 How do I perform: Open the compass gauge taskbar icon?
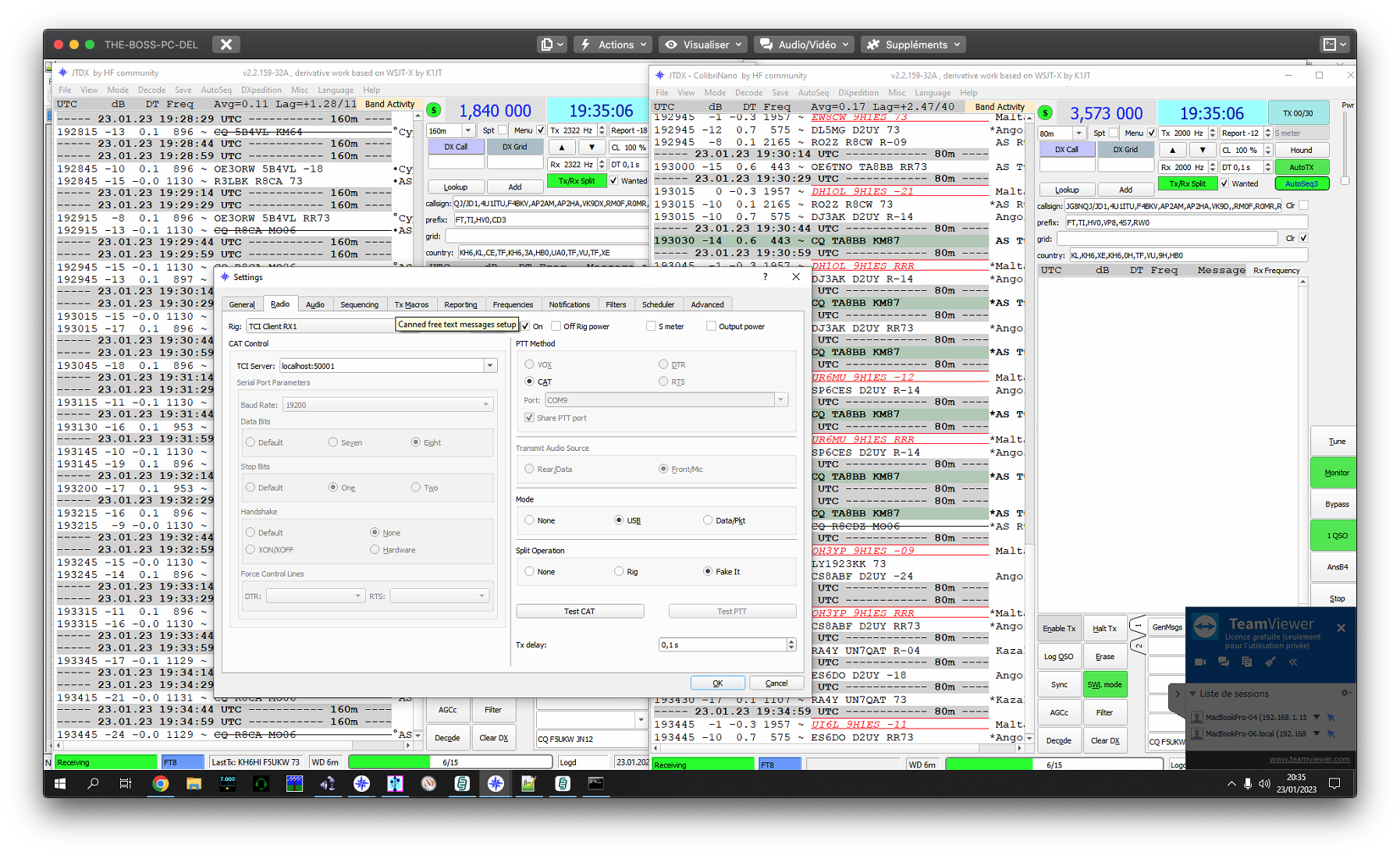[x=428, y=783]
